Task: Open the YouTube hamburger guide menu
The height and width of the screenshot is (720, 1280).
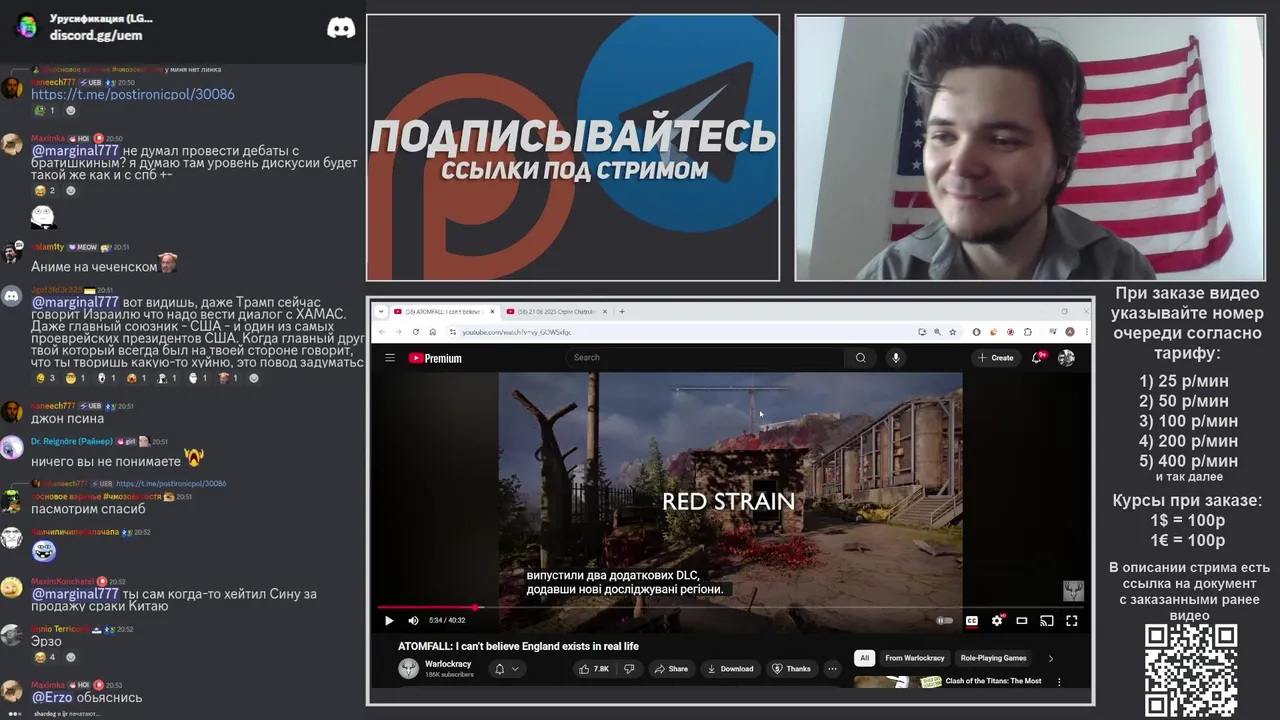Action: (390, 358)
